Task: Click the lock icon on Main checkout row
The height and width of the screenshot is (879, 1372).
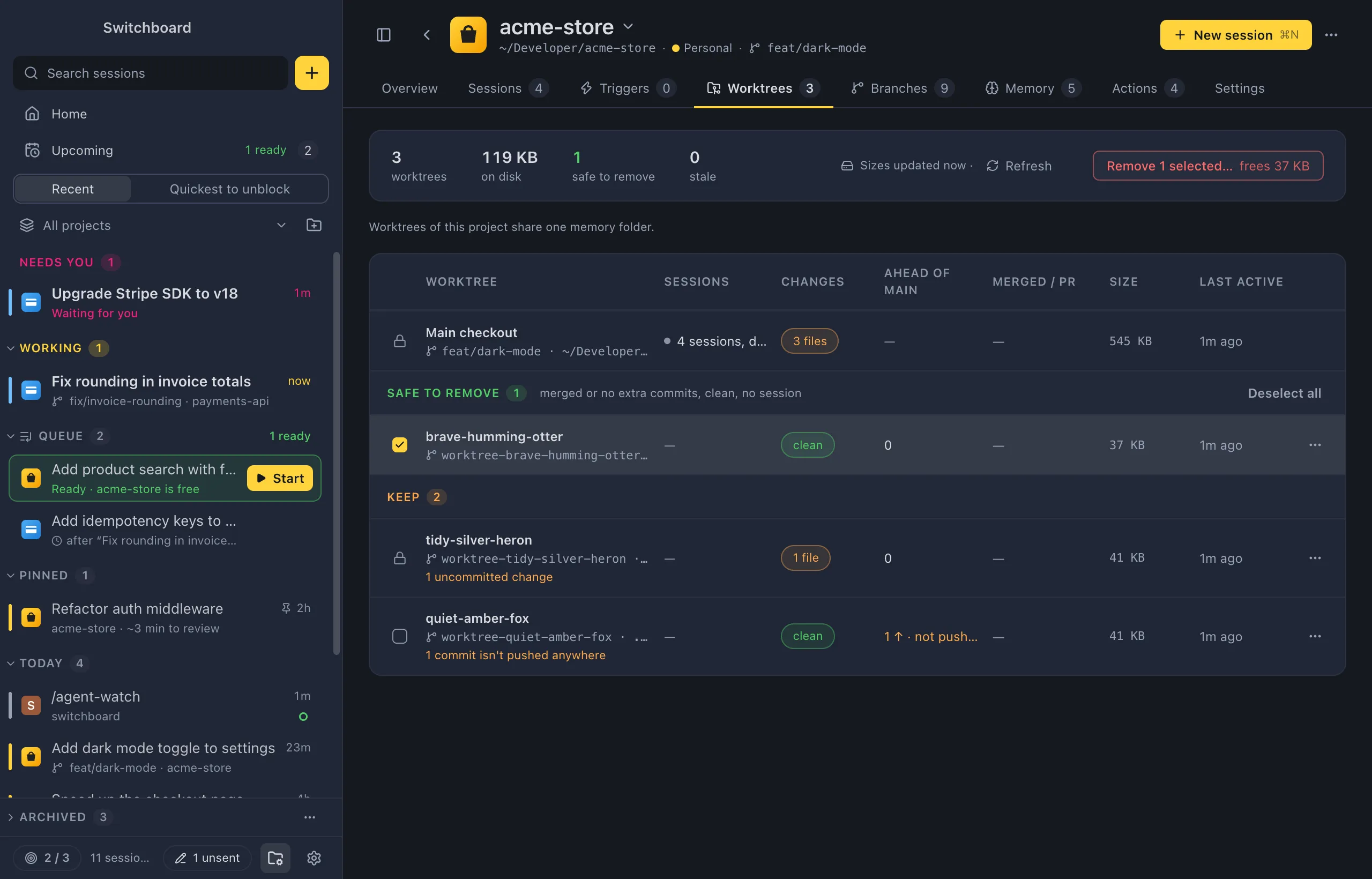Action: [399, 341]
